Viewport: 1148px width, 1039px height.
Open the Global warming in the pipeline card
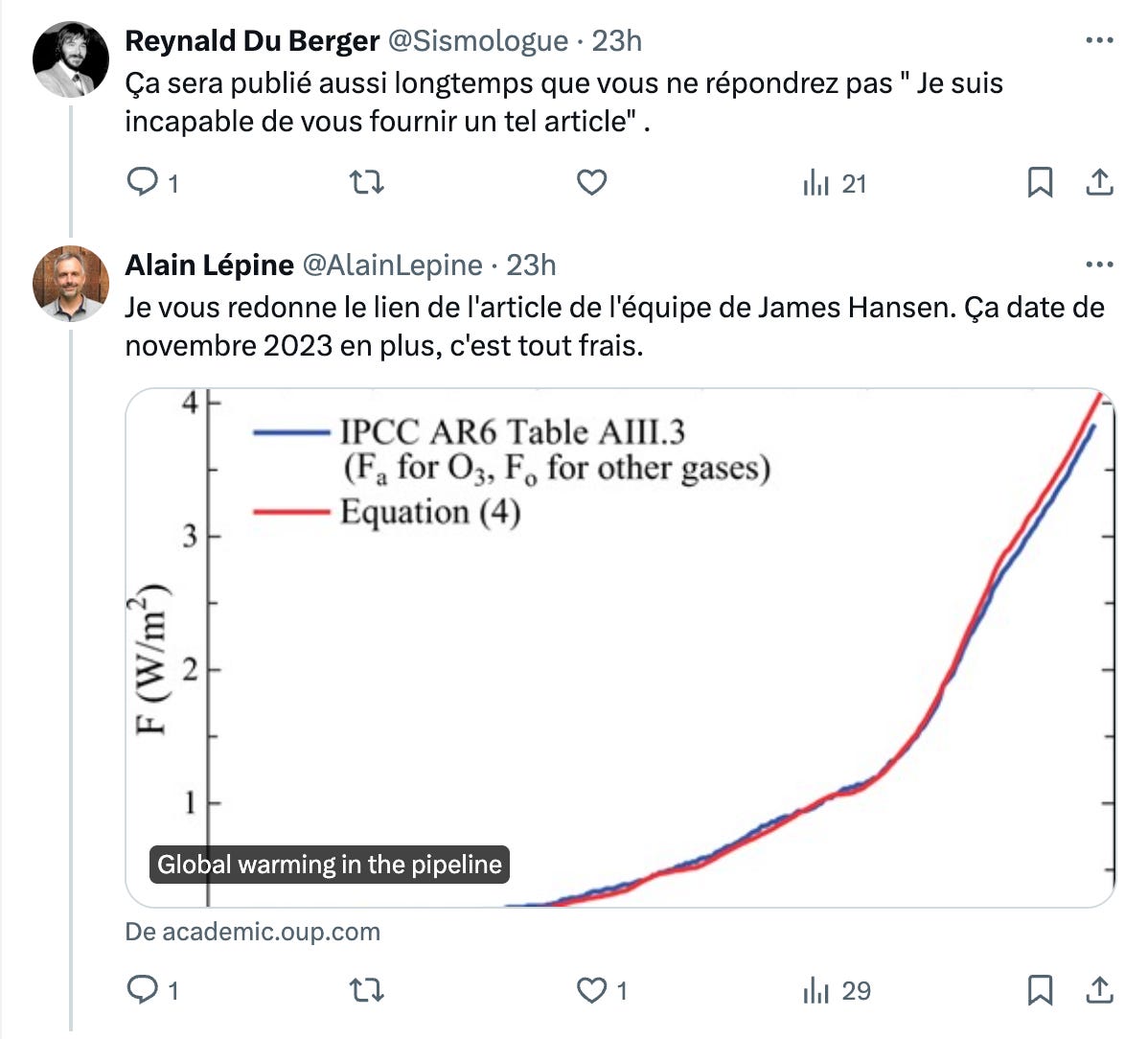tap(619, 648)
